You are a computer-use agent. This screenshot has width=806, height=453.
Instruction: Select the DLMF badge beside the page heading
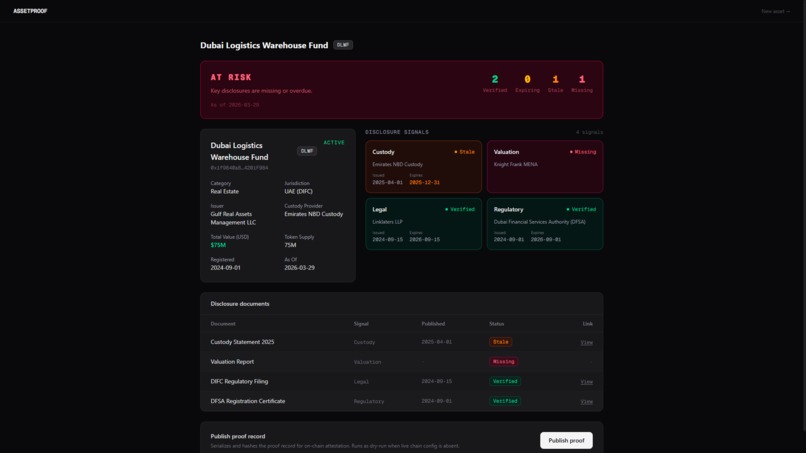[343, 45]
